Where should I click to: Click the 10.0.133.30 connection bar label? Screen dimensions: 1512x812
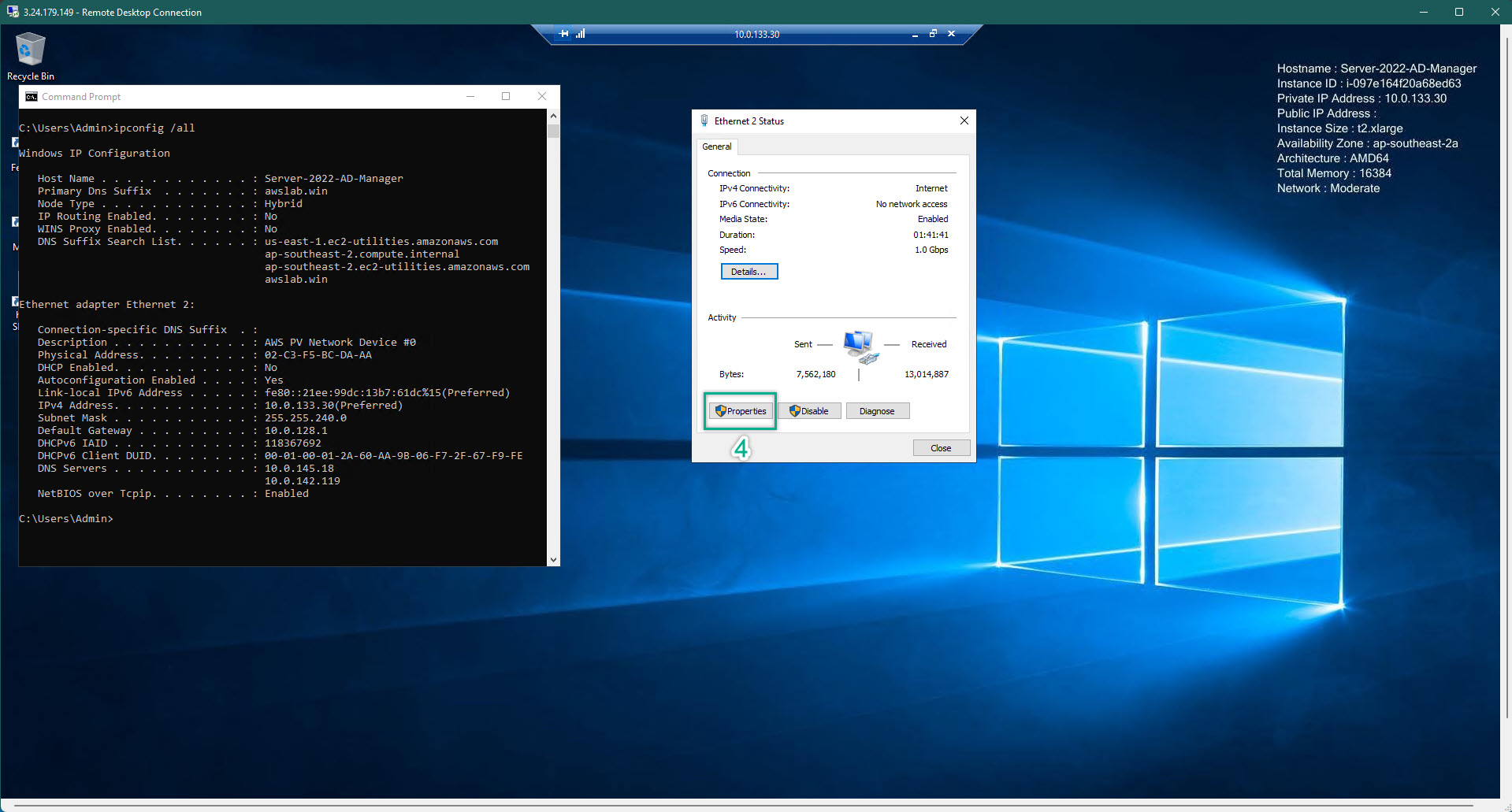click(756, 34)
